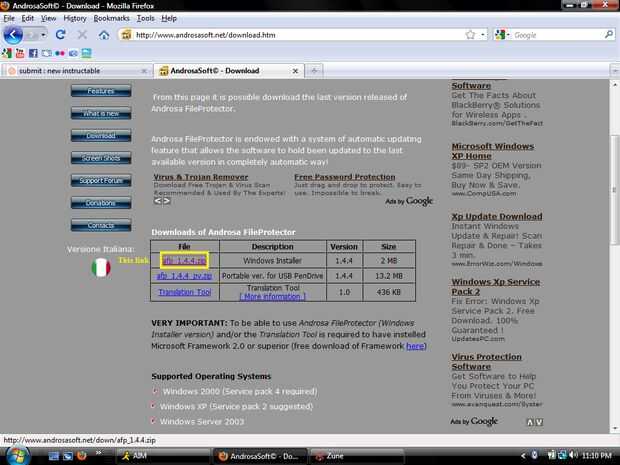
Task: Click the Features navigation button
Action: coord(101,91)
